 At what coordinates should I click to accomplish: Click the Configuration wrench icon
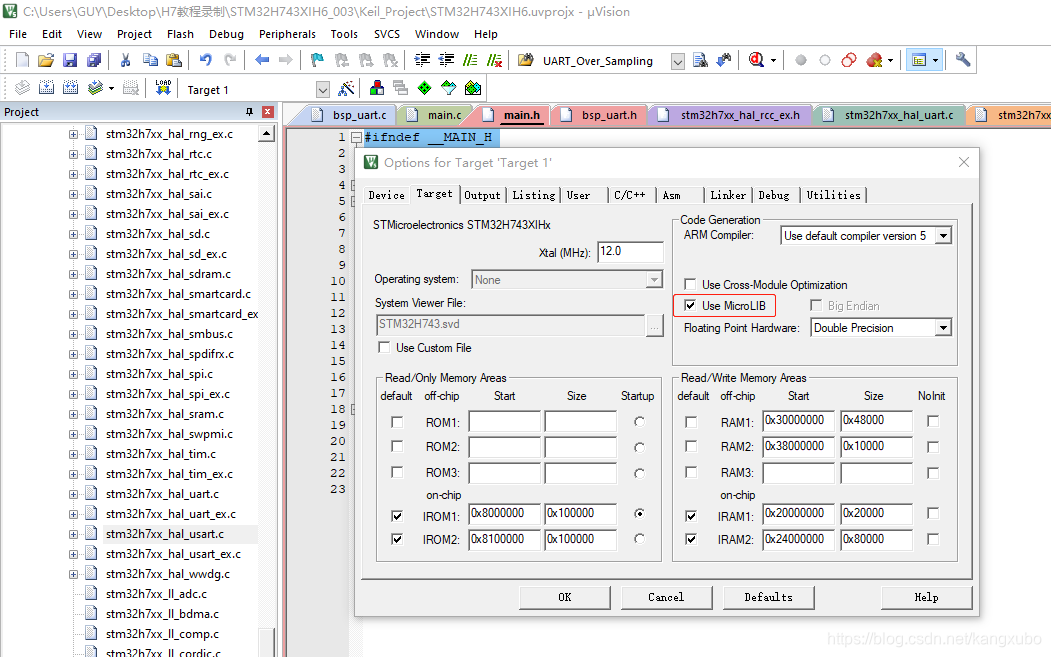pos(963,60)
